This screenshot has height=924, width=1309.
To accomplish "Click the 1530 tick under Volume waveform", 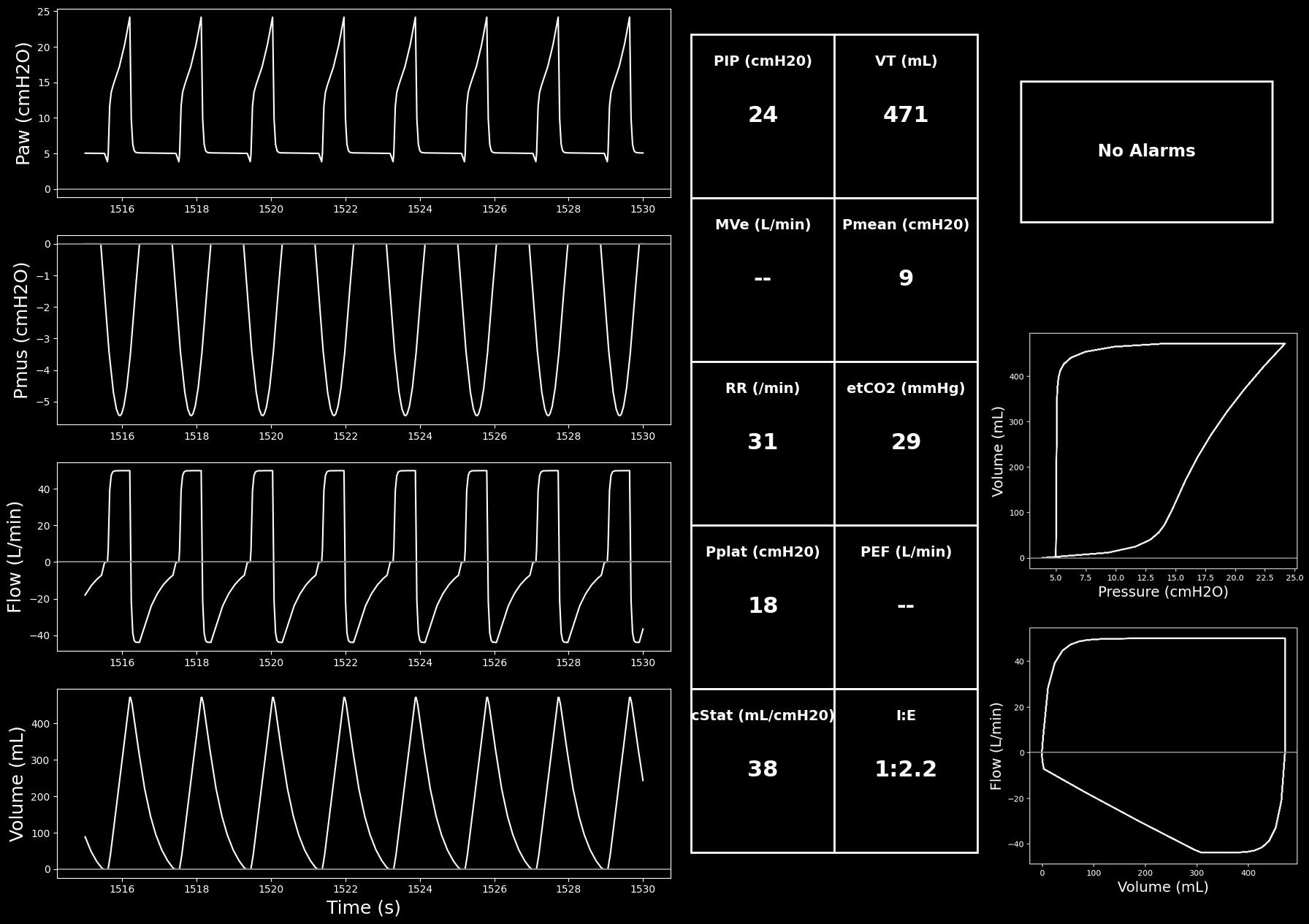I will 643,890.
